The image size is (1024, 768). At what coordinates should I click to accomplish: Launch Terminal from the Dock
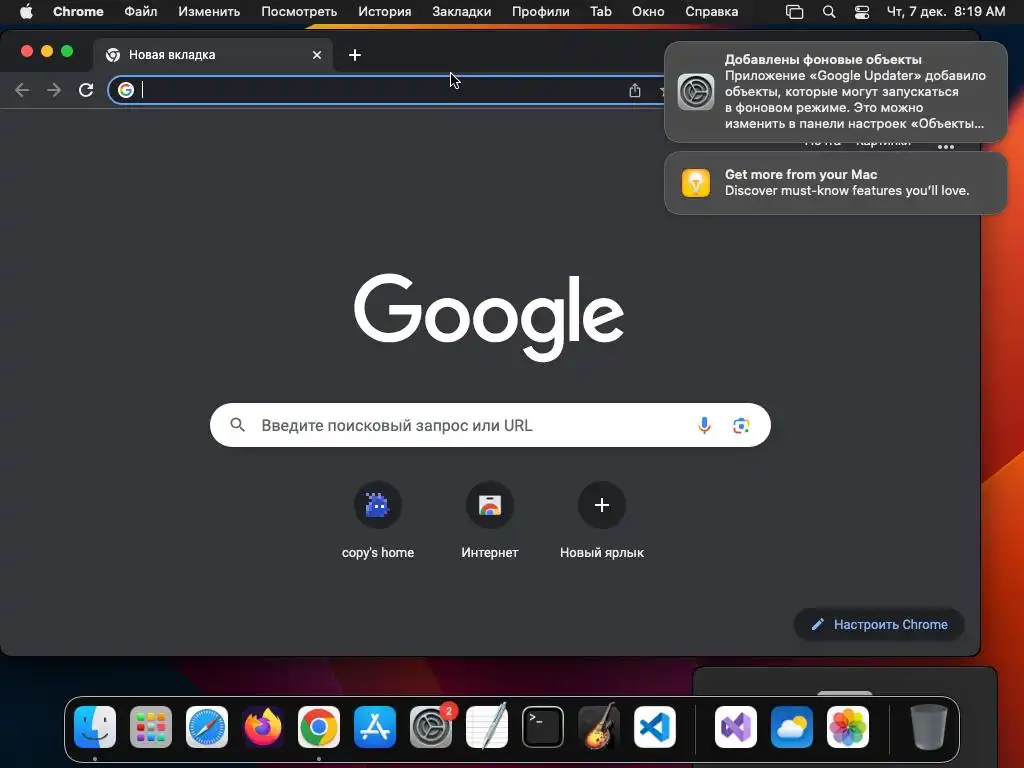click(x=543, y=727)
